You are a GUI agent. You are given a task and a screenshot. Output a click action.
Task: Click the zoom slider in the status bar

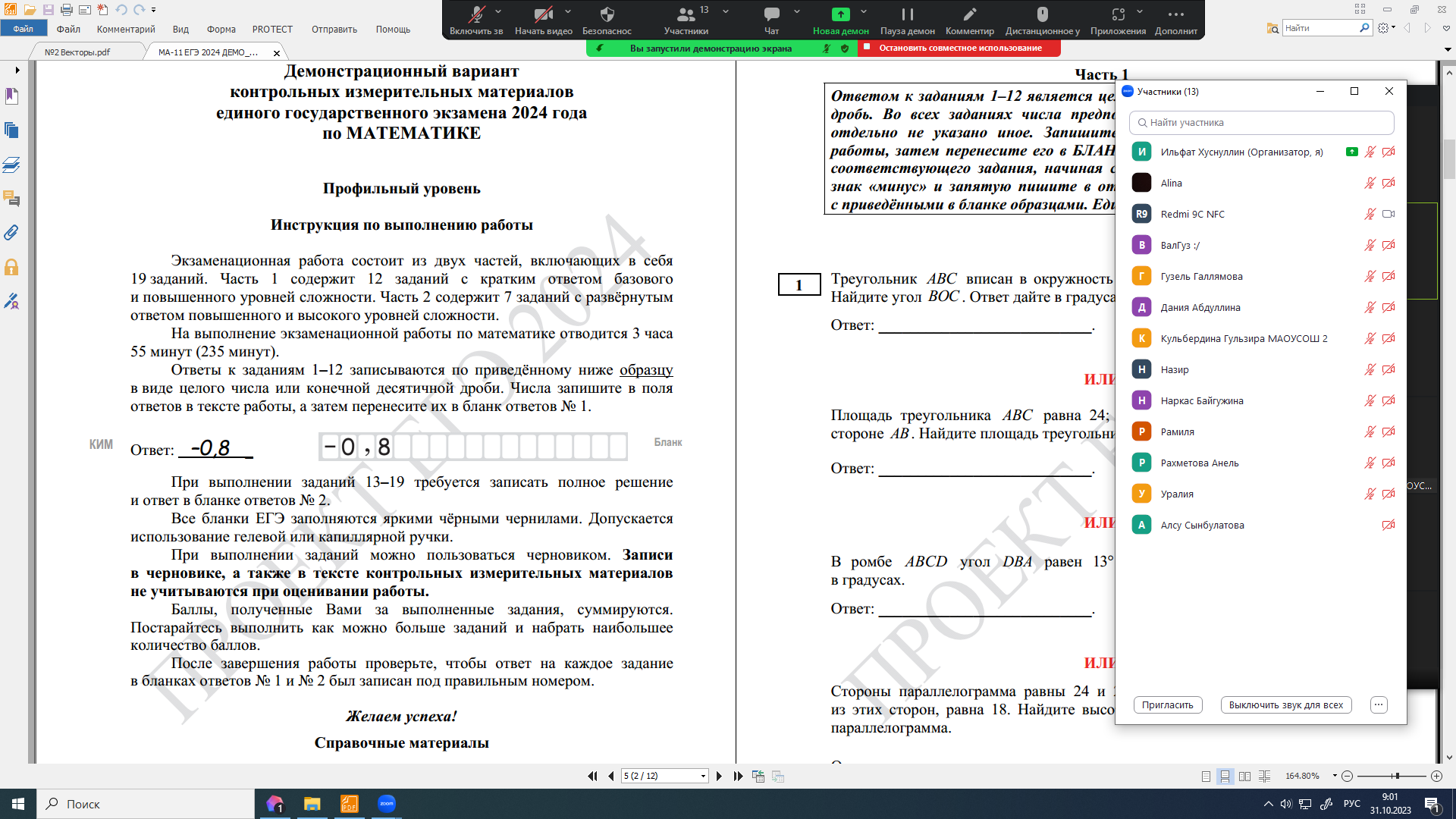point(1395,776)
